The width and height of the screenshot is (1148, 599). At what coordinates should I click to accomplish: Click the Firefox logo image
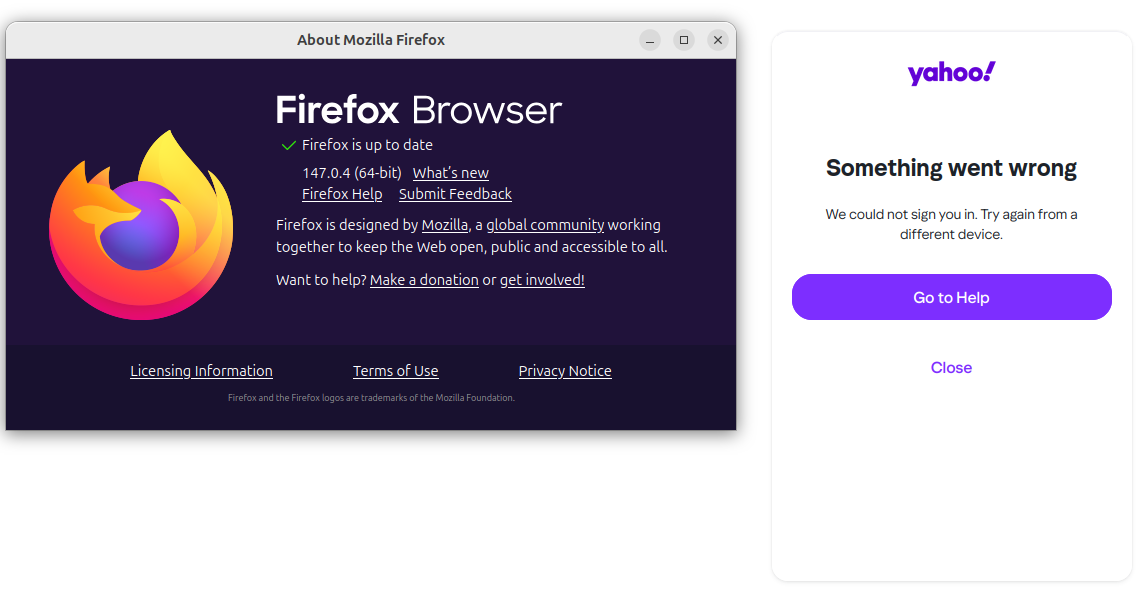[x=141, y=225]
